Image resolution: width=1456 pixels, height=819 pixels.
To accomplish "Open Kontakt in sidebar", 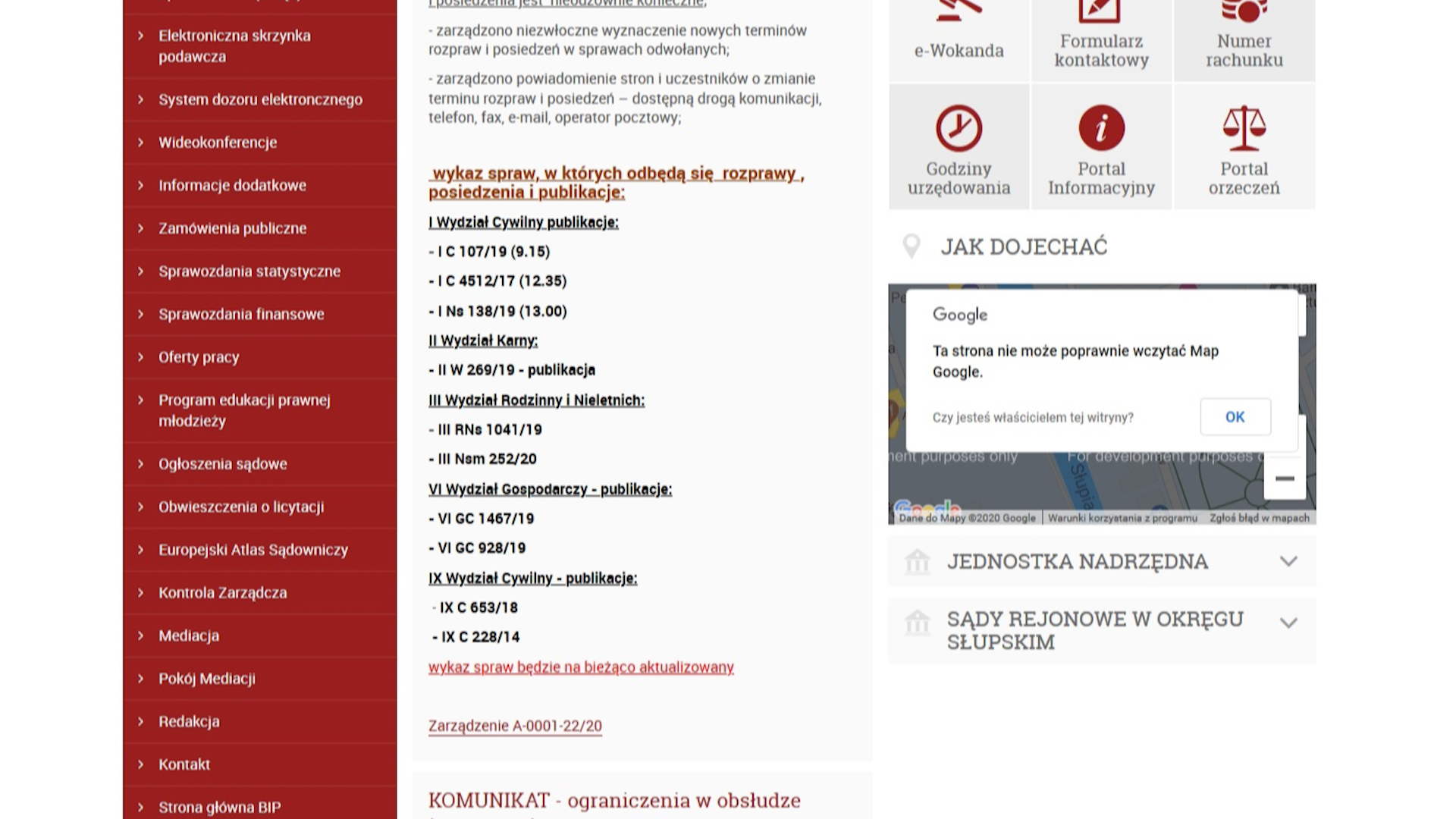I will [x=259, y=764].
